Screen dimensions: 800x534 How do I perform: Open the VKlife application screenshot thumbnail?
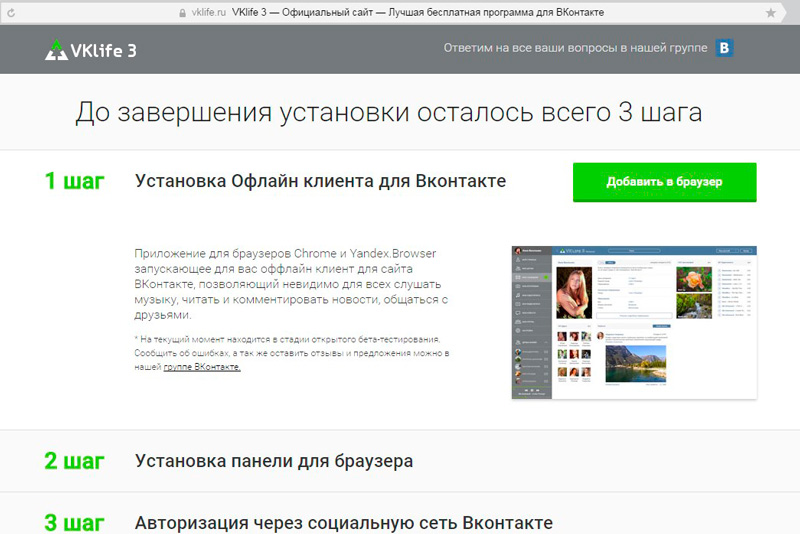pyautogui.click(x=634, y=322)
